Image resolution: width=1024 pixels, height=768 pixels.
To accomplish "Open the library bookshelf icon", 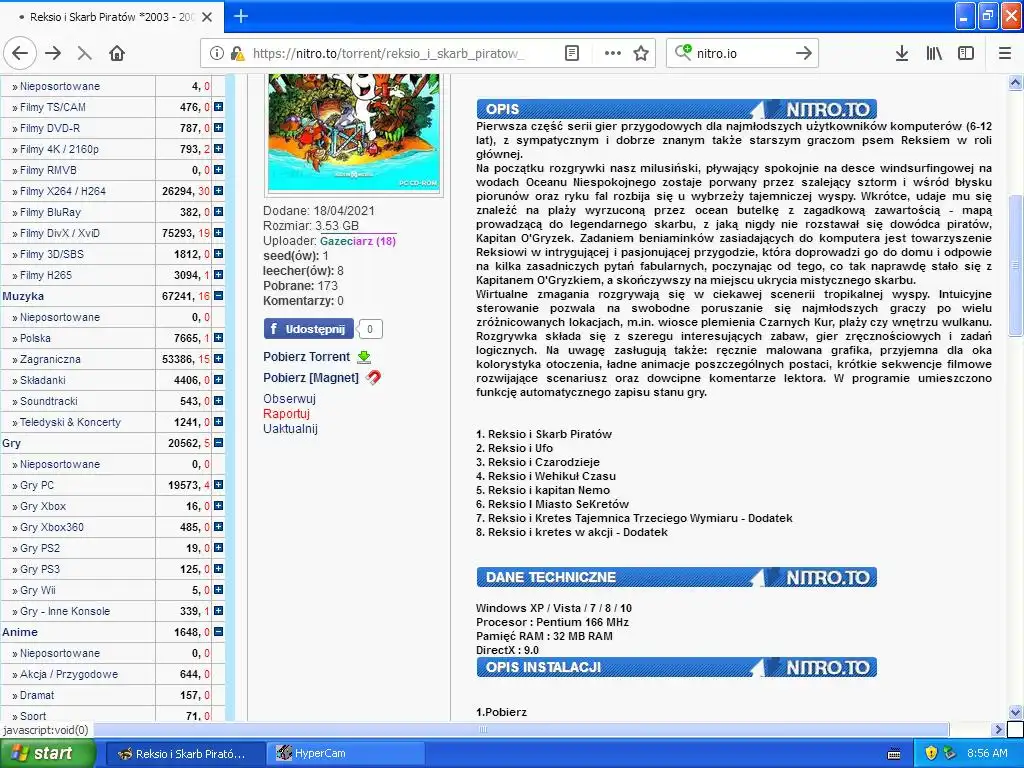I will click(x=934, y=54).
